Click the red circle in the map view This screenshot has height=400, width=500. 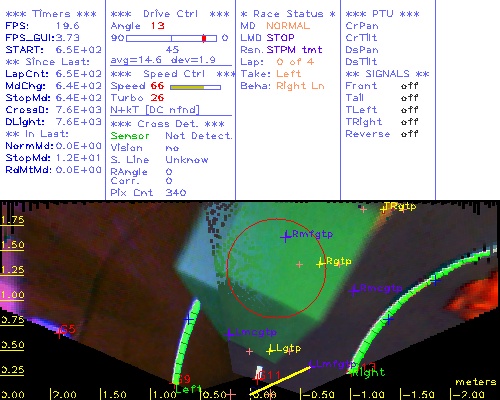276,269
